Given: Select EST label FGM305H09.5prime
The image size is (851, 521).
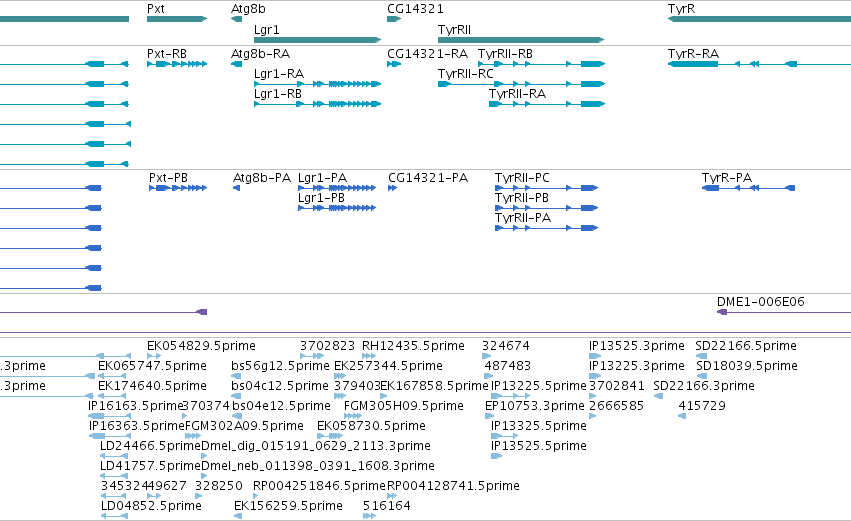Looking at the screenshot, I should (404, 406).
